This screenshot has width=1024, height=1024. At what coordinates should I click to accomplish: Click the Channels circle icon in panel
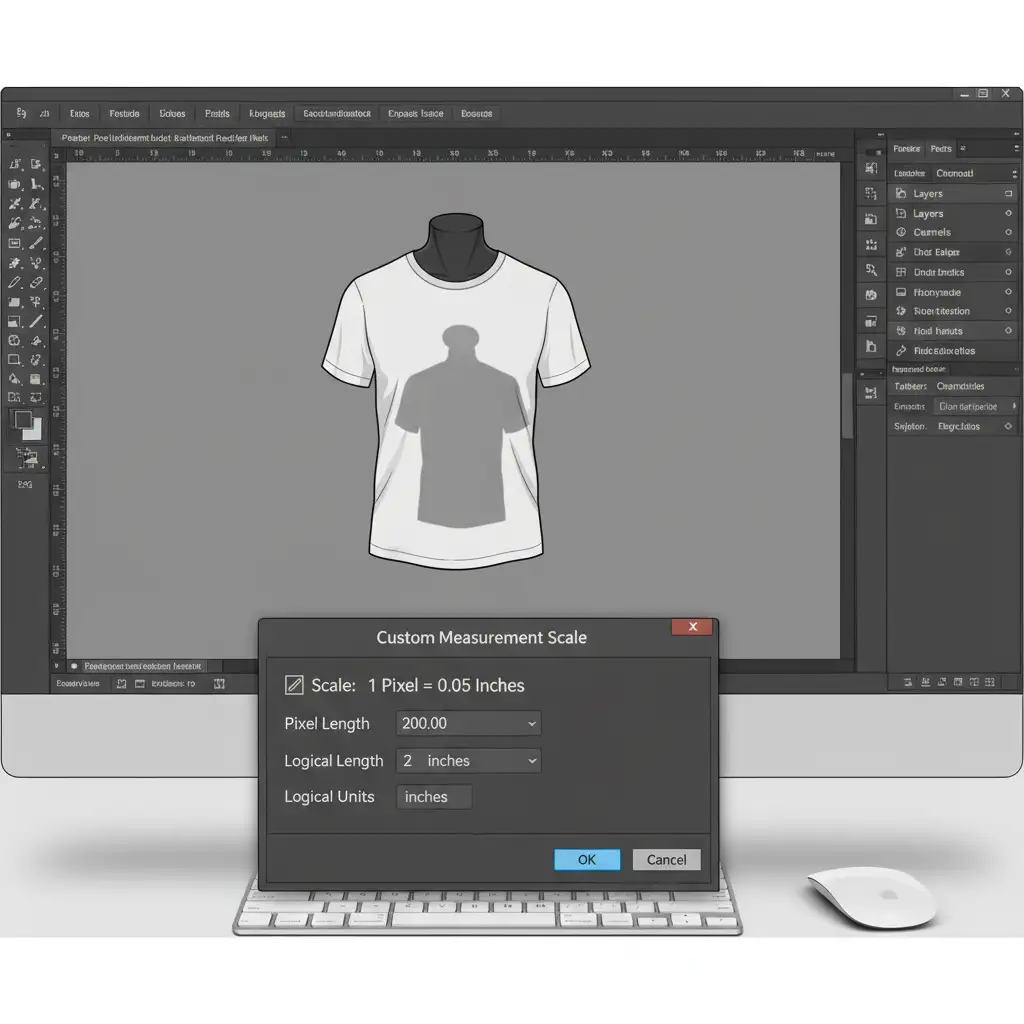pyautogui.click(x=901, y=233)
